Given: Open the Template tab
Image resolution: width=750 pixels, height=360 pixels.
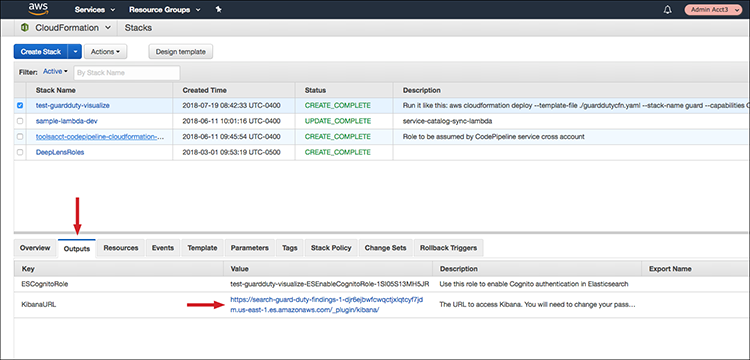Looking at the screenshot, I should point(202,248).
